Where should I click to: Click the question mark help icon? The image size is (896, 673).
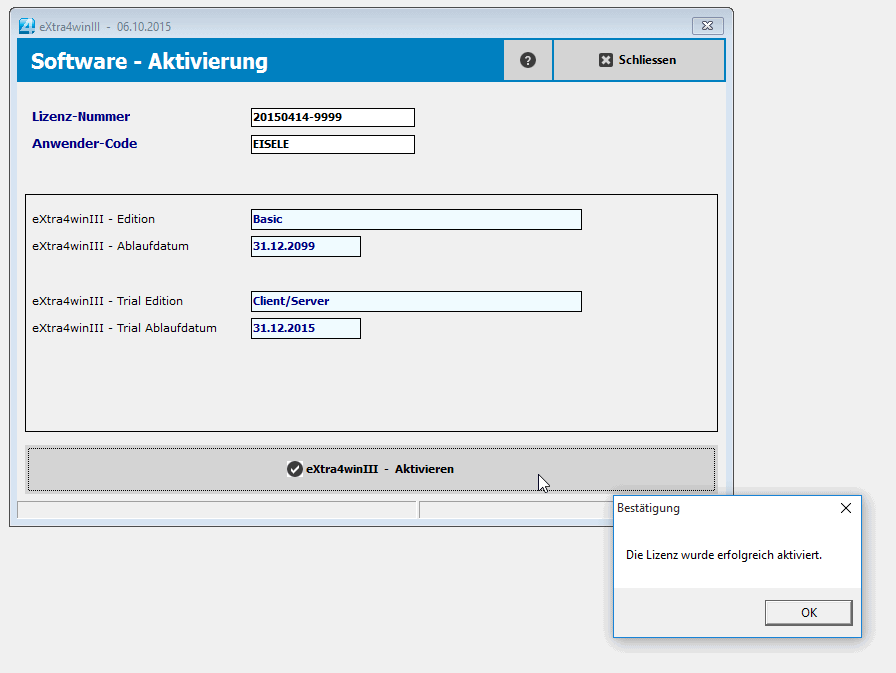[528, 60]
